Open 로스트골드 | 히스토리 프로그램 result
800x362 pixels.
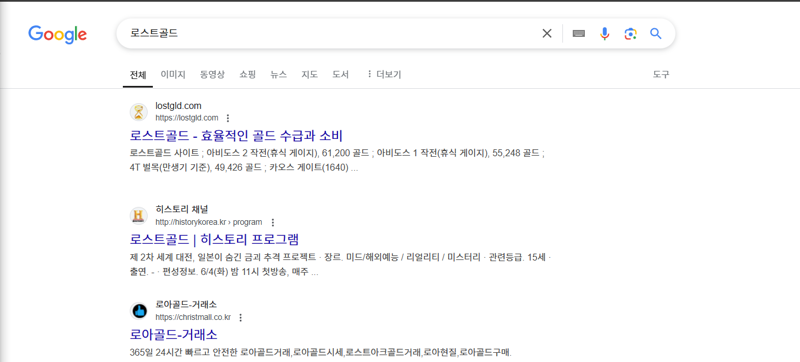[x=214, y=239]
